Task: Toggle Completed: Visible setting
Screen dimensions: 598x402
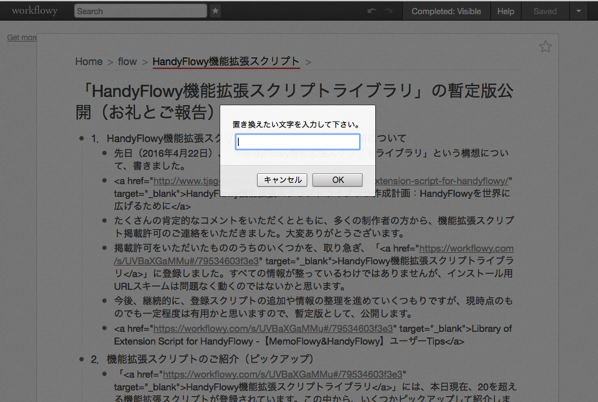Action: coord(446,11)
